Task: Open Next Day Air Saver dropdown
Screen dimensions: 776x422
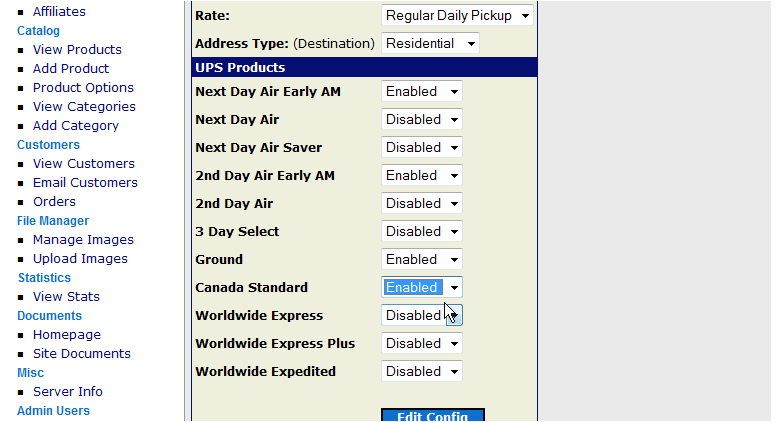Action: coord(422,147)
